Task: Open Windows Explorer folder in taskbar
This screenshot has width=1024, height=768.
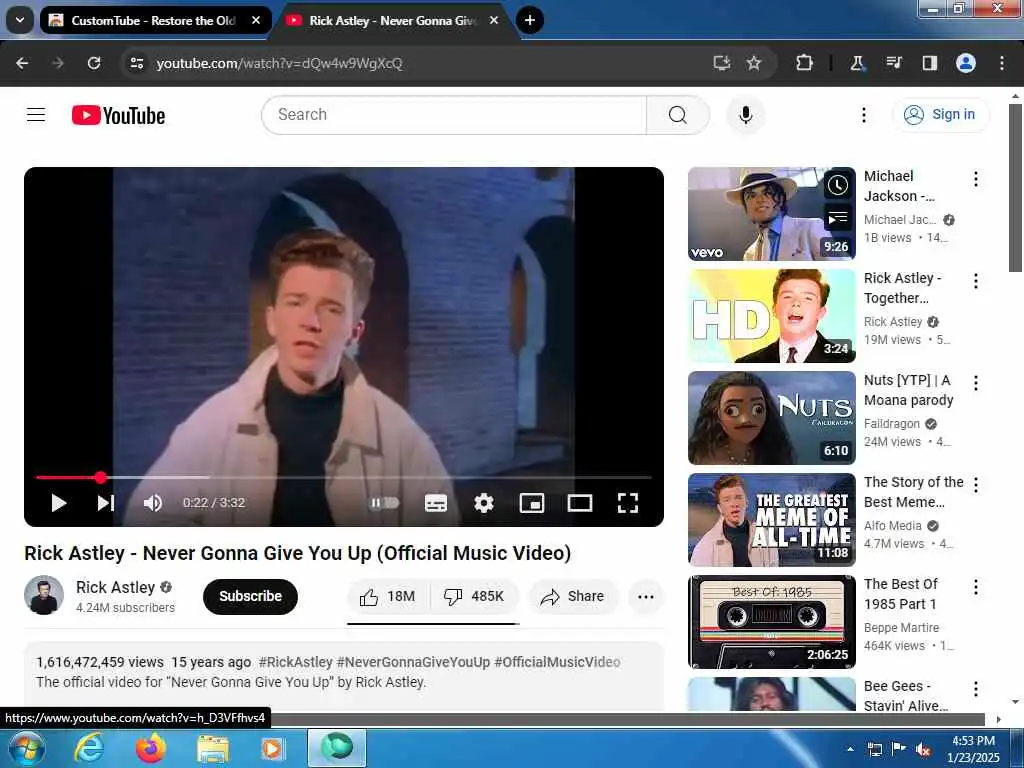Action: point(213,748)
